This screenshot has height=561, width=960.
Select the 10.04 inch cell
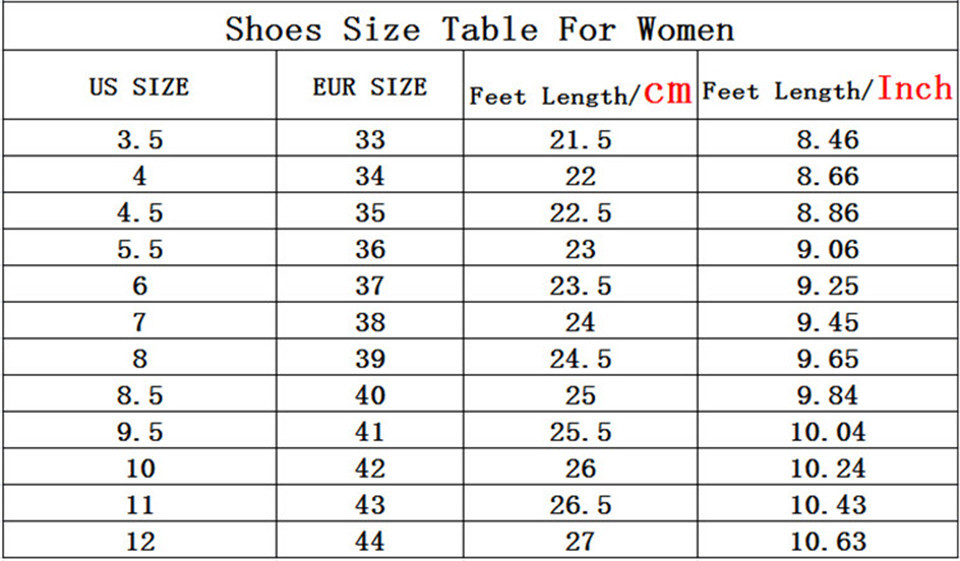(827, 432)
